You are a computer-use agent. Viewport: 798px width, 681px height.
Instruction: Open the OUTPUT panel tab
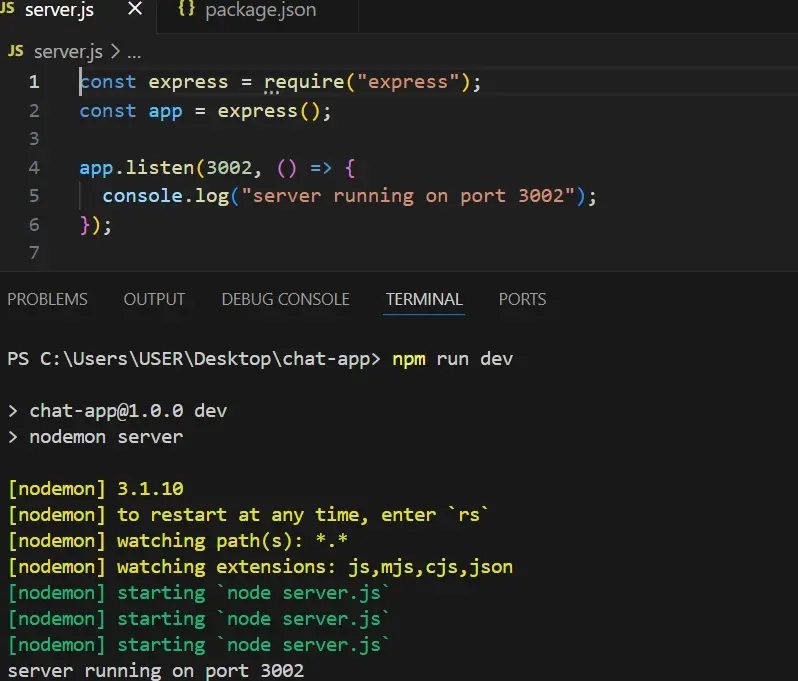click(x=154, y=299)
